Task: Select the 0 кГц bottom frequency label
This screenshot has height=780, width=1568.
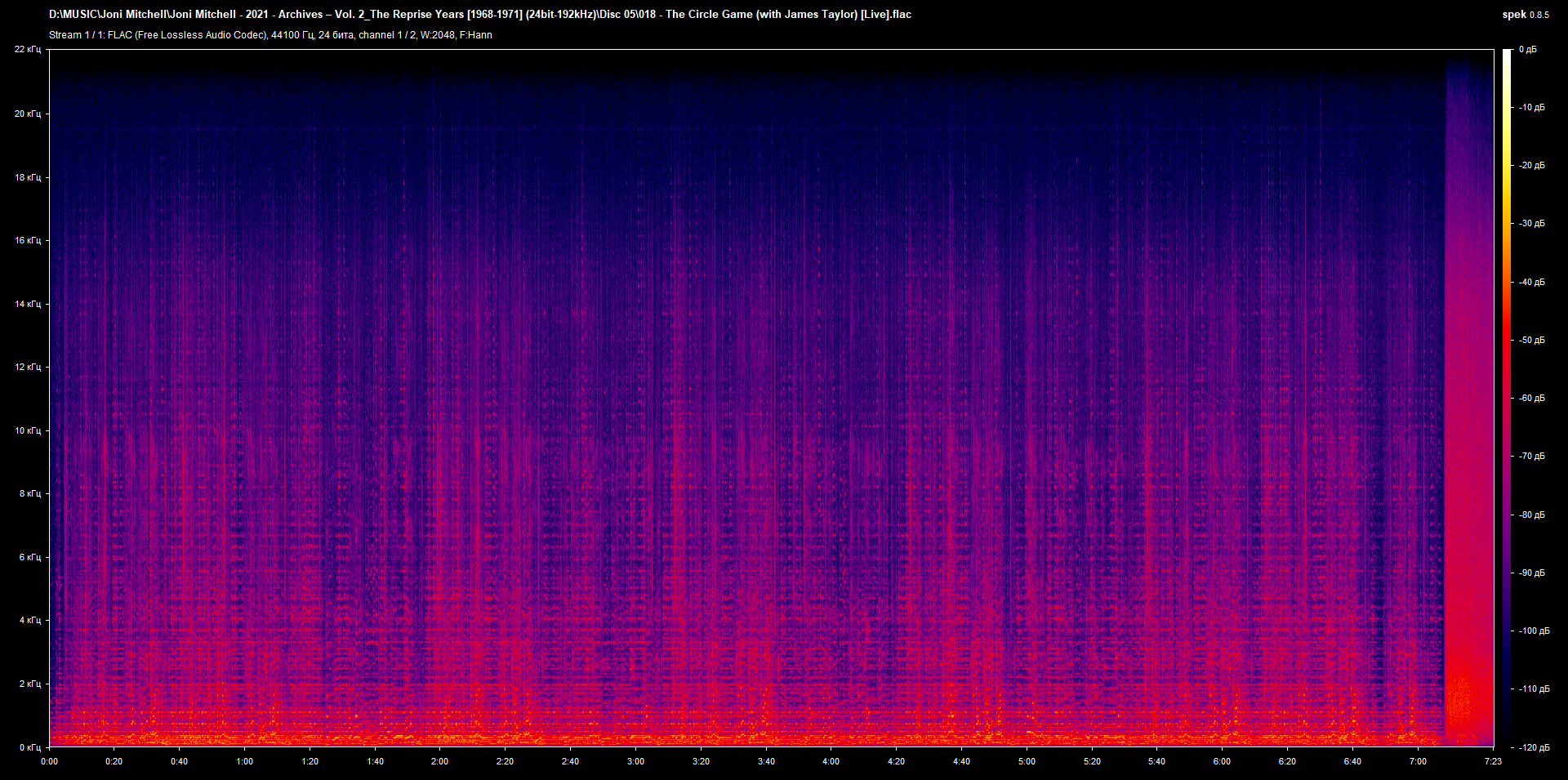Action: click(x=30, y=747)
